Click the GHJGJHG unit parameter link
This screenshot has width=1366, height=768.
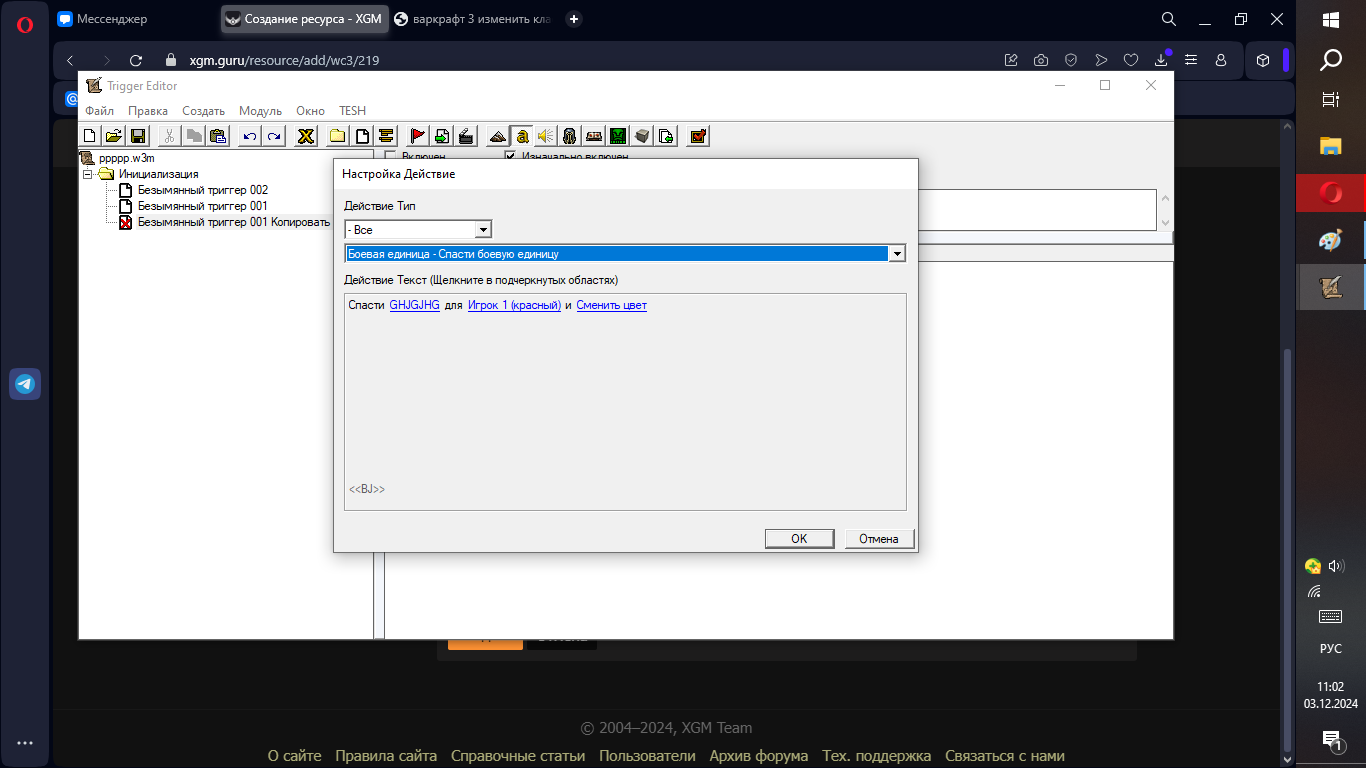coord(414,305)
